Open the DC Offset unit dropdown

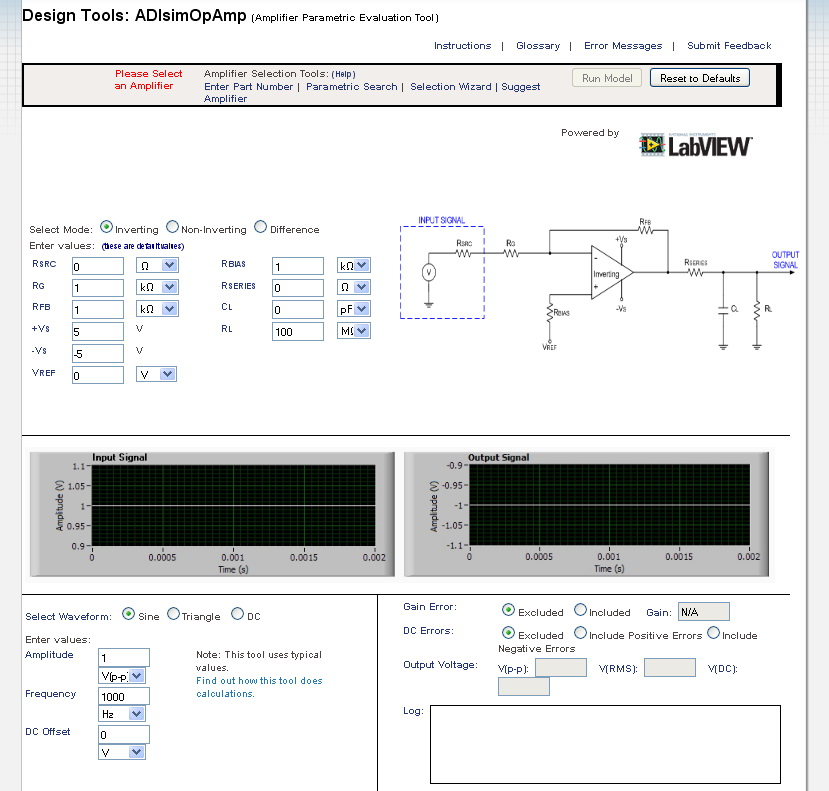pos(122,752)
